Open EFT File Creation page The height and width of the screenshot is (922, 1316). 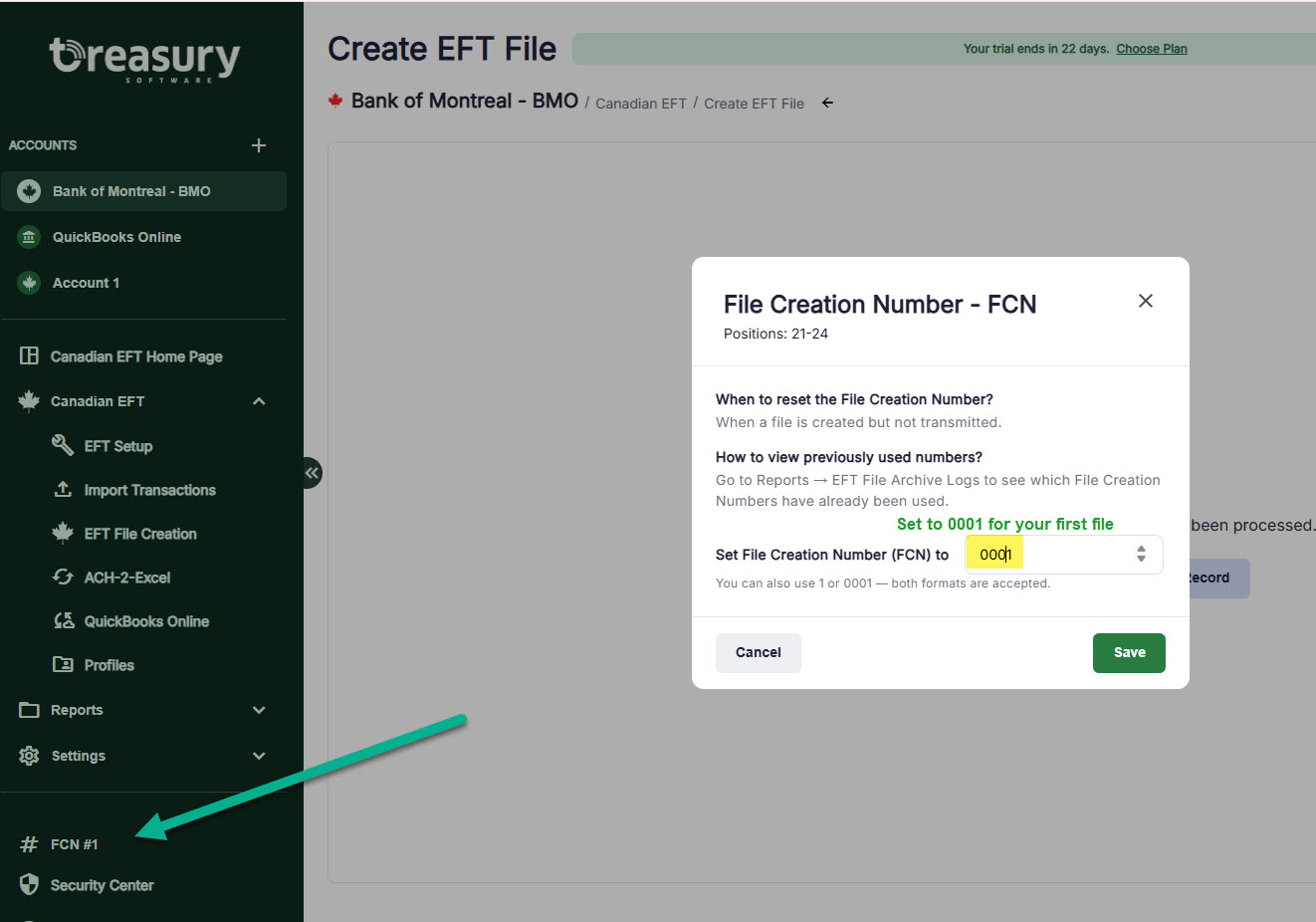point(140,534)
